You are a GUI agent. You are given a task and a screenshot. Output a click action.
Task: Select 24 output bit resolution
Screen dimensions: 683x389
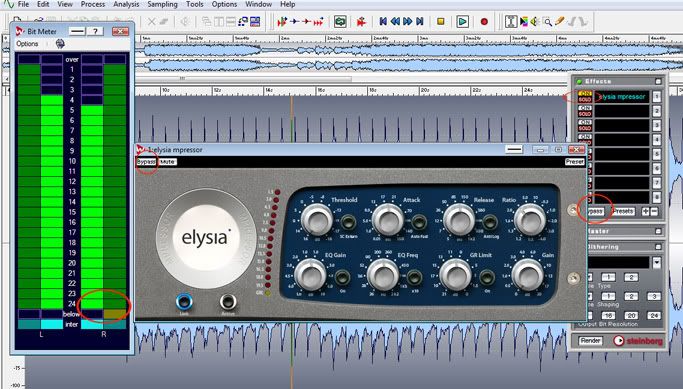point(654,315)
